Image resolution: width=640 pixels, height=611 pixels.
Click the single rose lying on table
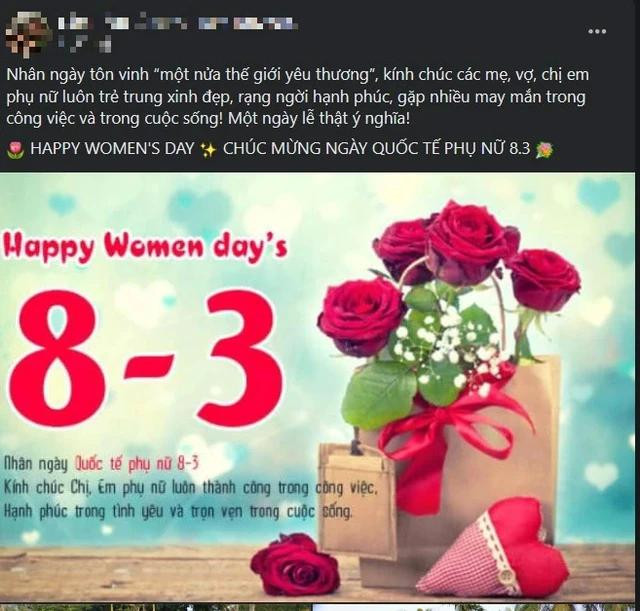(x=295, y=565)
